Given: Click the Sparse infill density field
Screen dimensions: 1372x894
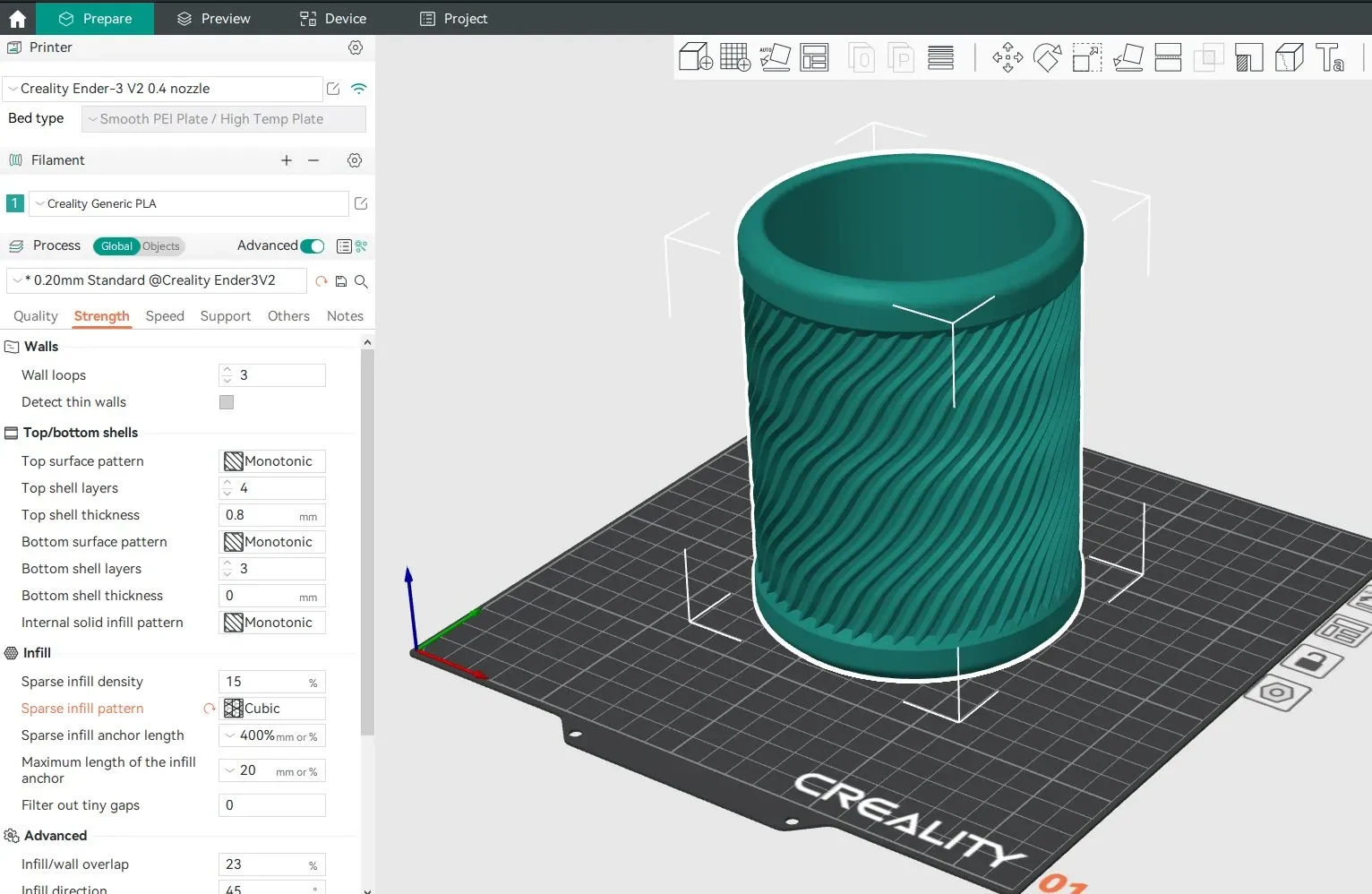Looking at the screenshot, I should 272,682.
